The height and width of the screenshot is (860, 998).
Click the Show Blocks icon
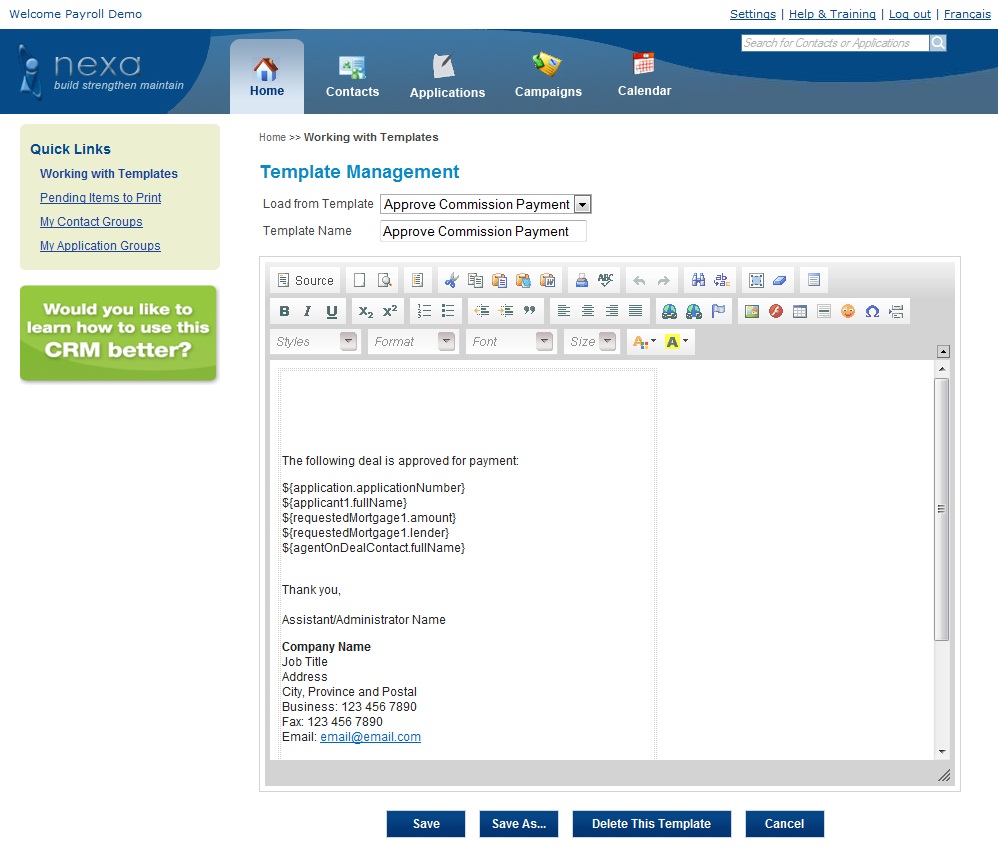pyautogui.click(x=813, y=280)
